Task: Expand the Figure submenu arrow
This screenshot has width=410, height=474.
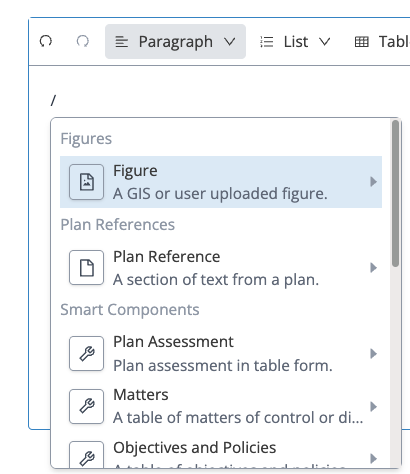Action: click(x=373, y=182)
